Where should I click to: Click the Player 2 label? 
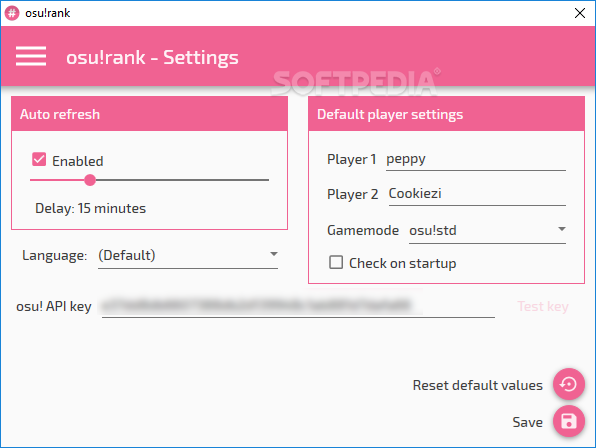(x=352, y=194)
